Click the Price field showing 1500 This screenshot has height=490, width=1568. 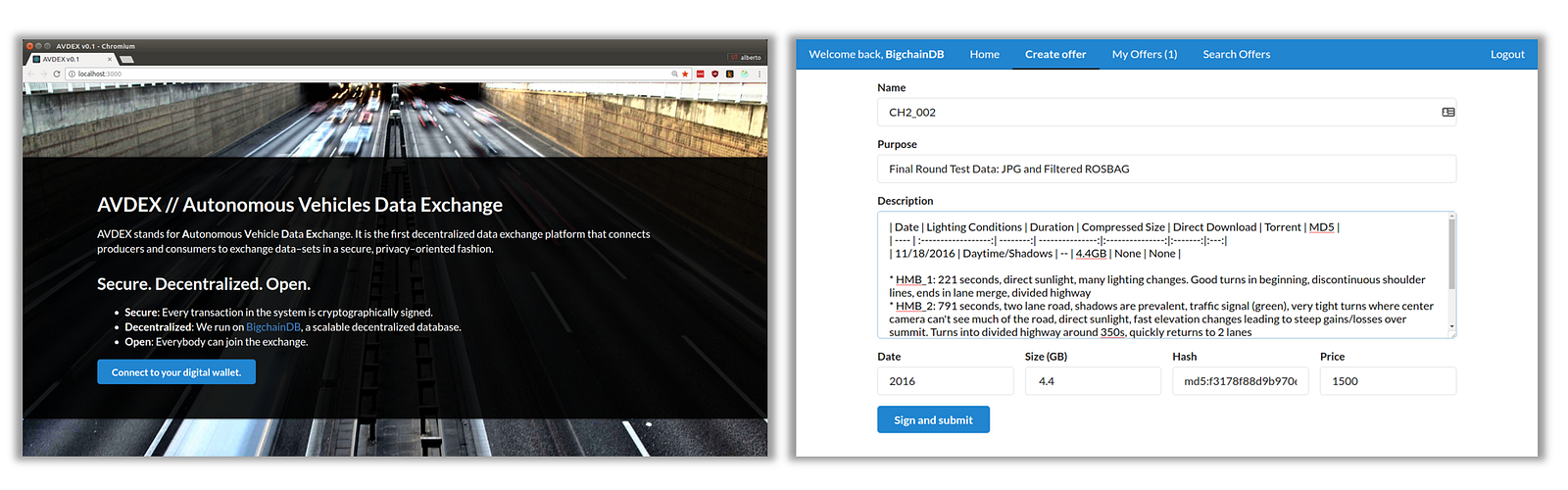(x=1388, y=381)
